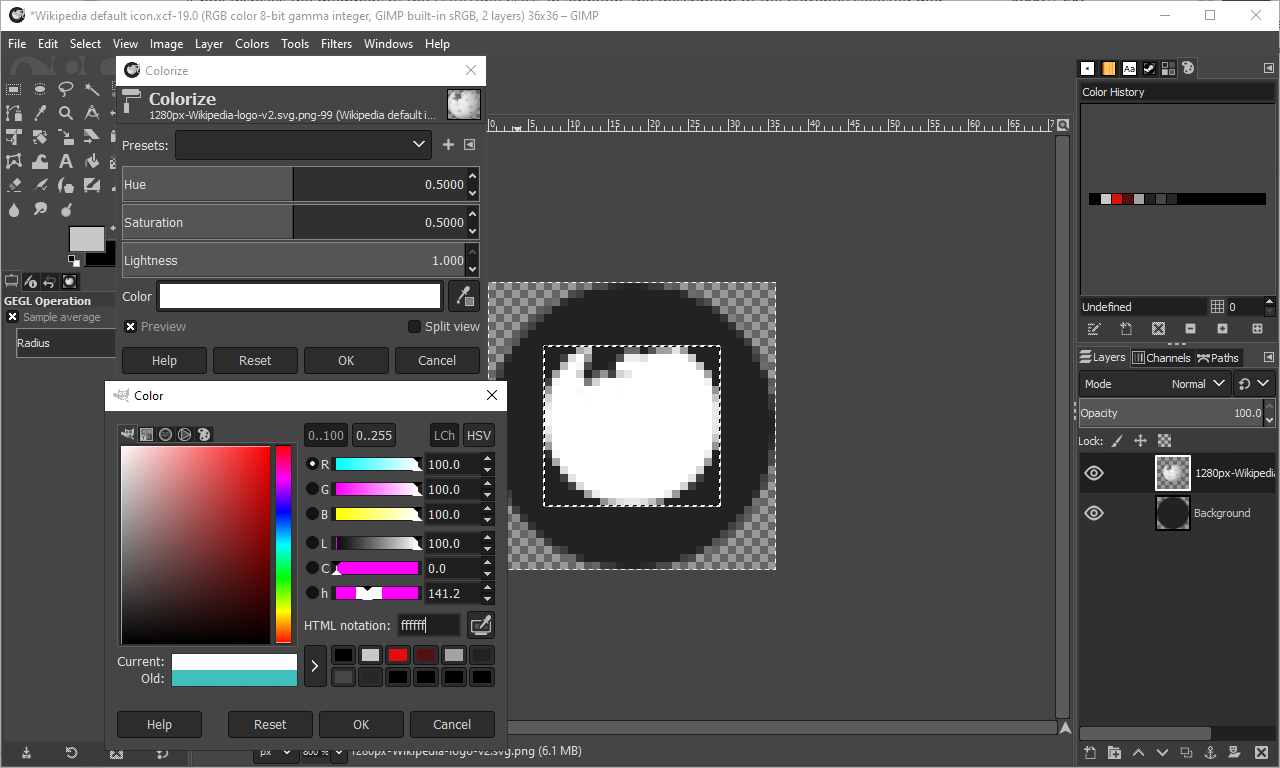Viewport: 1280px width, 768px height.
Task: Select the Bucket Fill tool
Action: 92,161
